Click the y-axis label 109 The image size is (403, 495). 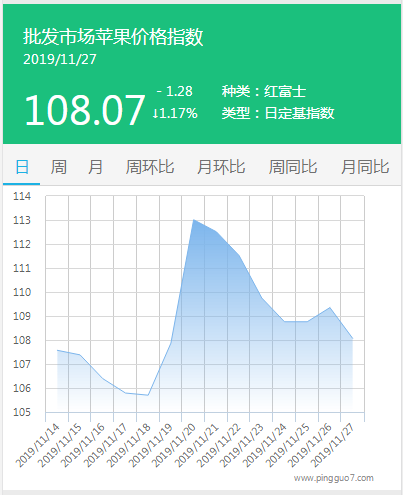tap(22, 316)
